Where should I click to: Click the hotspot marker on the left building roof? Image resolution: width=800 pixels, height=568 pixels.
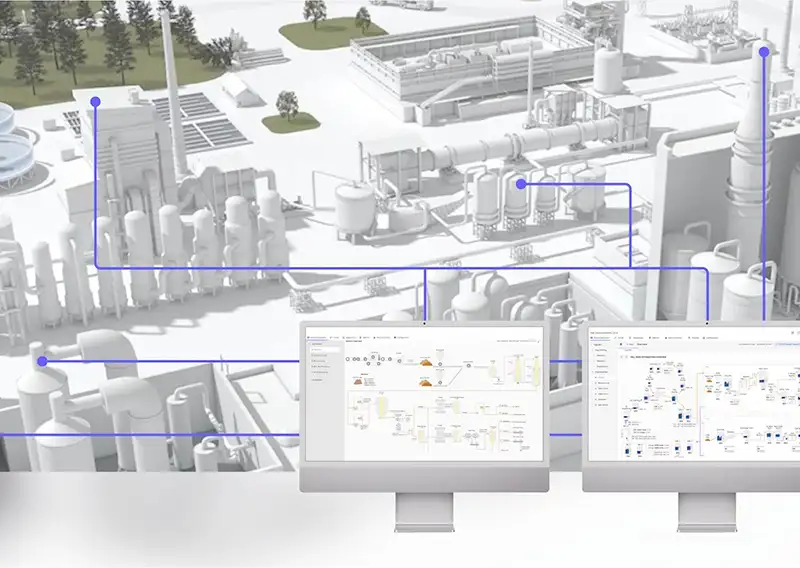pyautogui.click(x=95, y=102)
